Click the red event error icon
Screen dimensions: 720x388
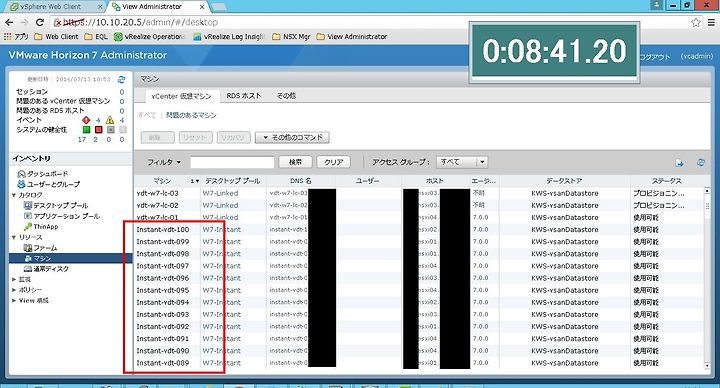[86, 120]
